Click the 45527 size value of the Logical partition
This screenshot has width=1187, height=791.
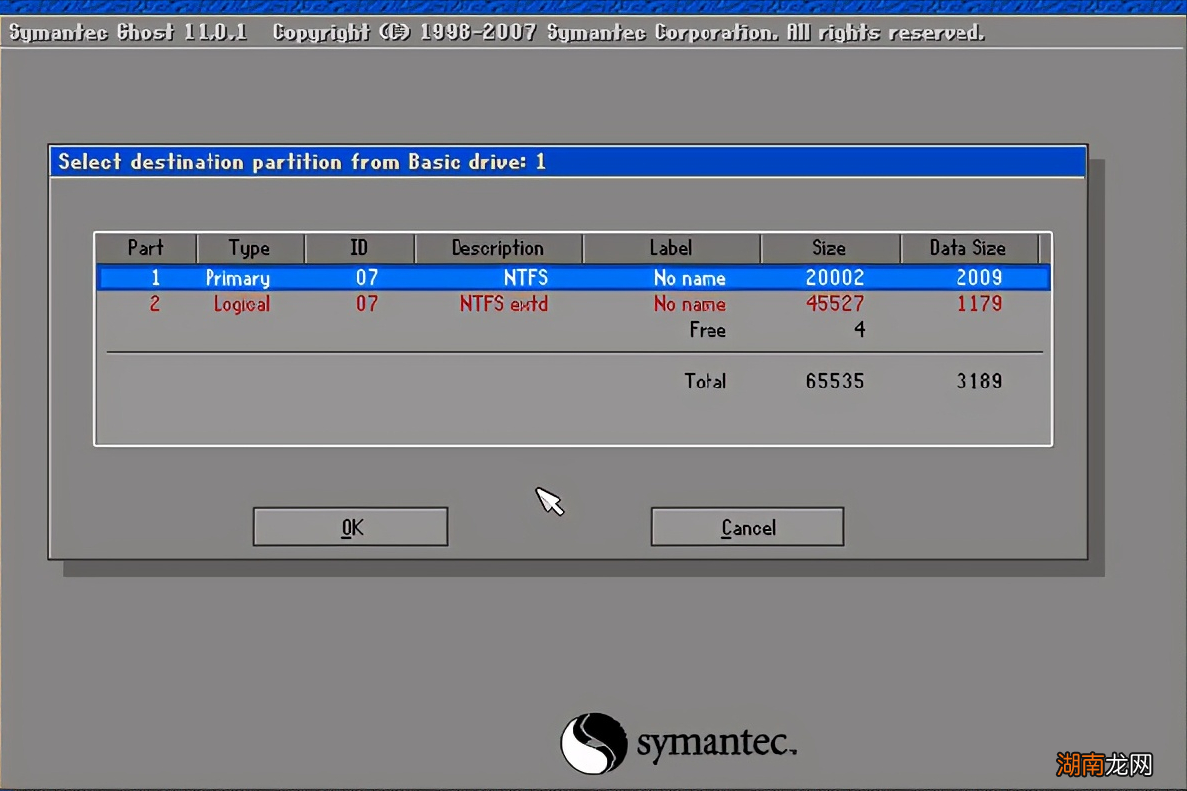834,304
